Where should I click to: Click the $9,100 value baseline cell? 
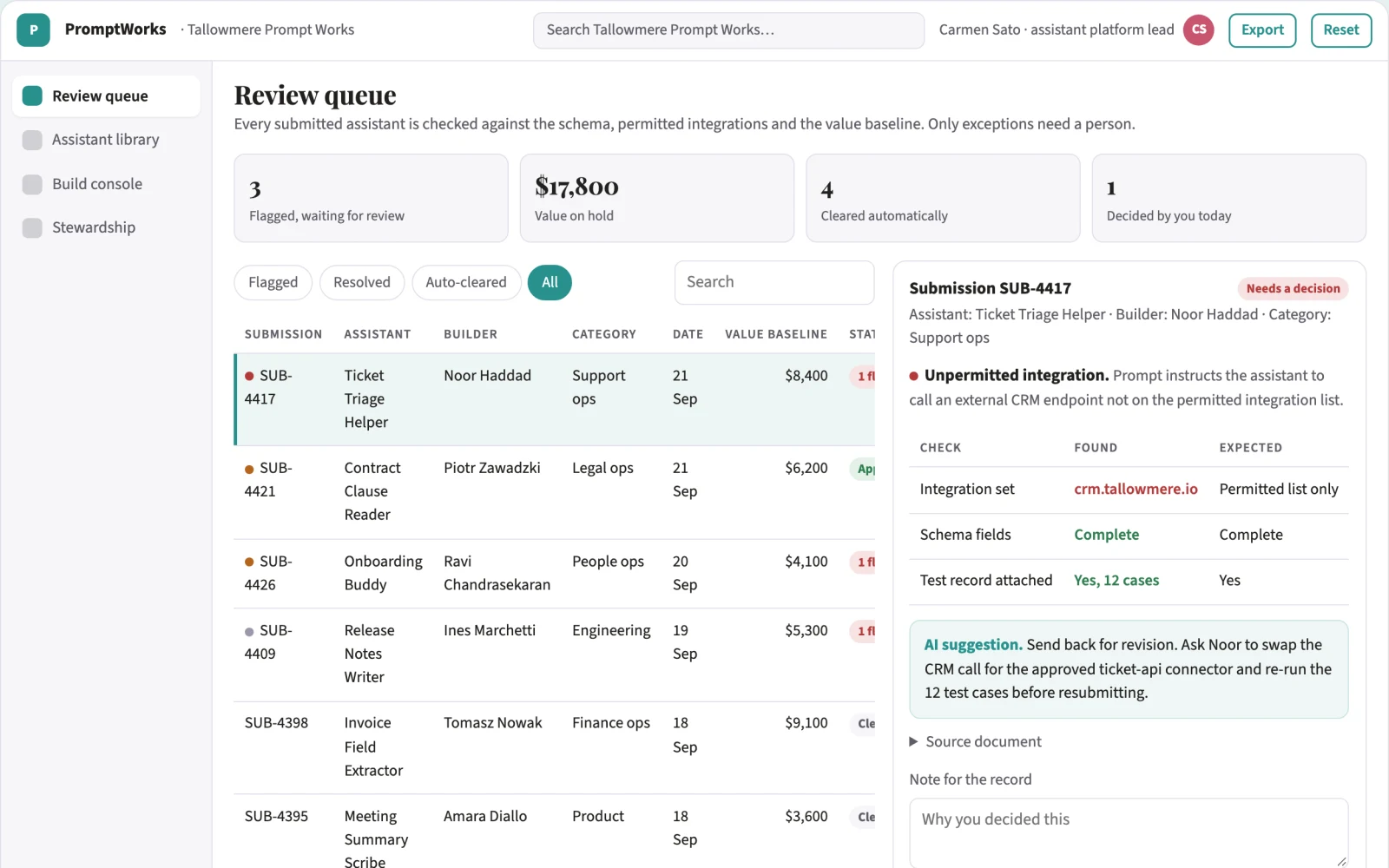(806, 723)
